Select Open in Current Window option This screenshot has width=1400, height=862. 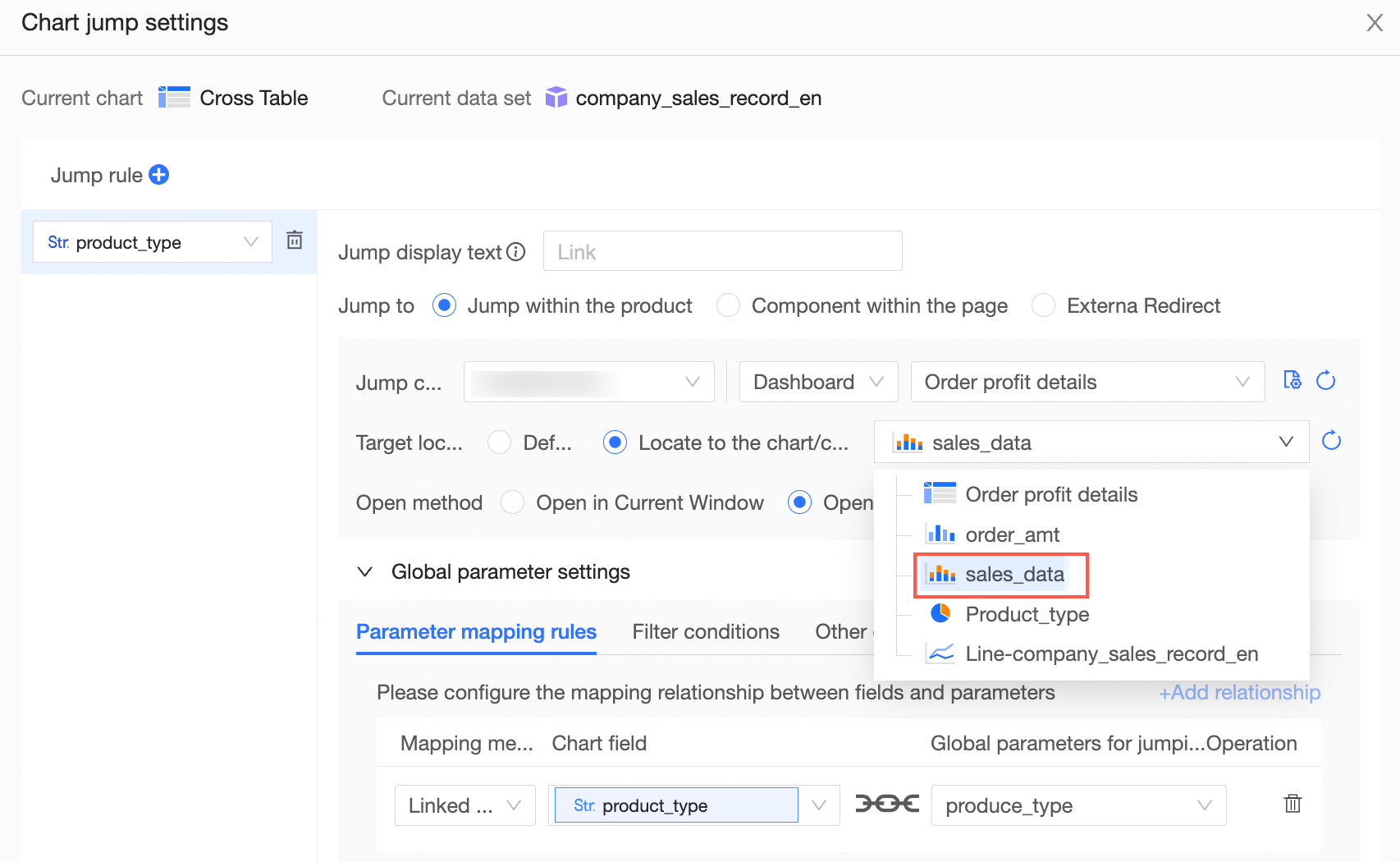(x=513, y=502)
